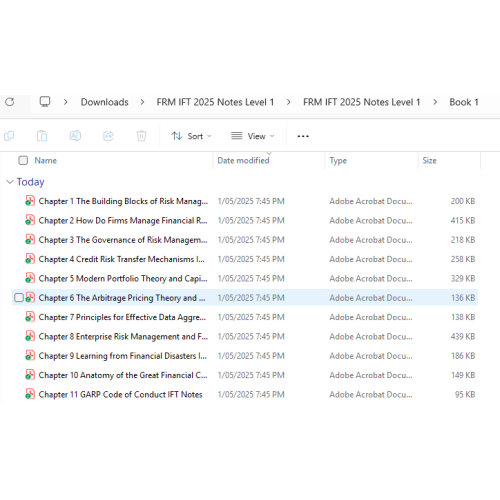Image resolution: width=500 pixels, height=500 pixels.
Task: Click the PDF icon of Chapter 3
Action: tap(30, 240)
